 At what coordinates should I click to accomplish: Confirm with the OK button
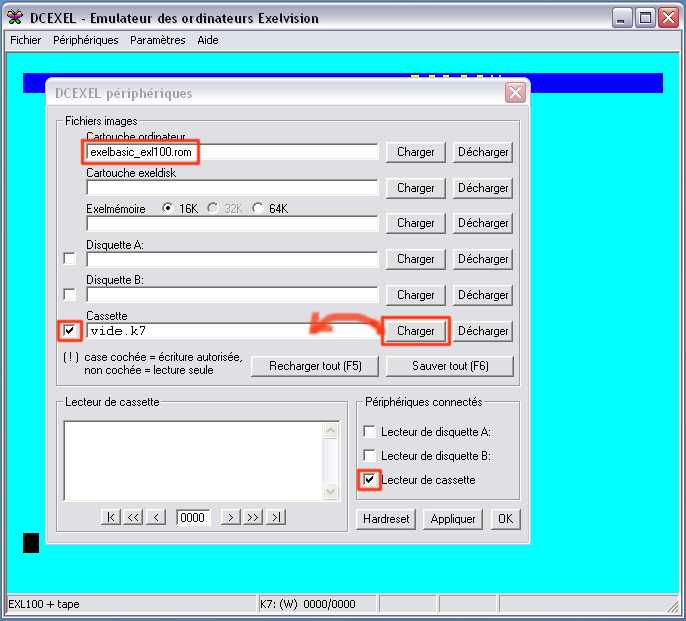[x=506, y=519]
